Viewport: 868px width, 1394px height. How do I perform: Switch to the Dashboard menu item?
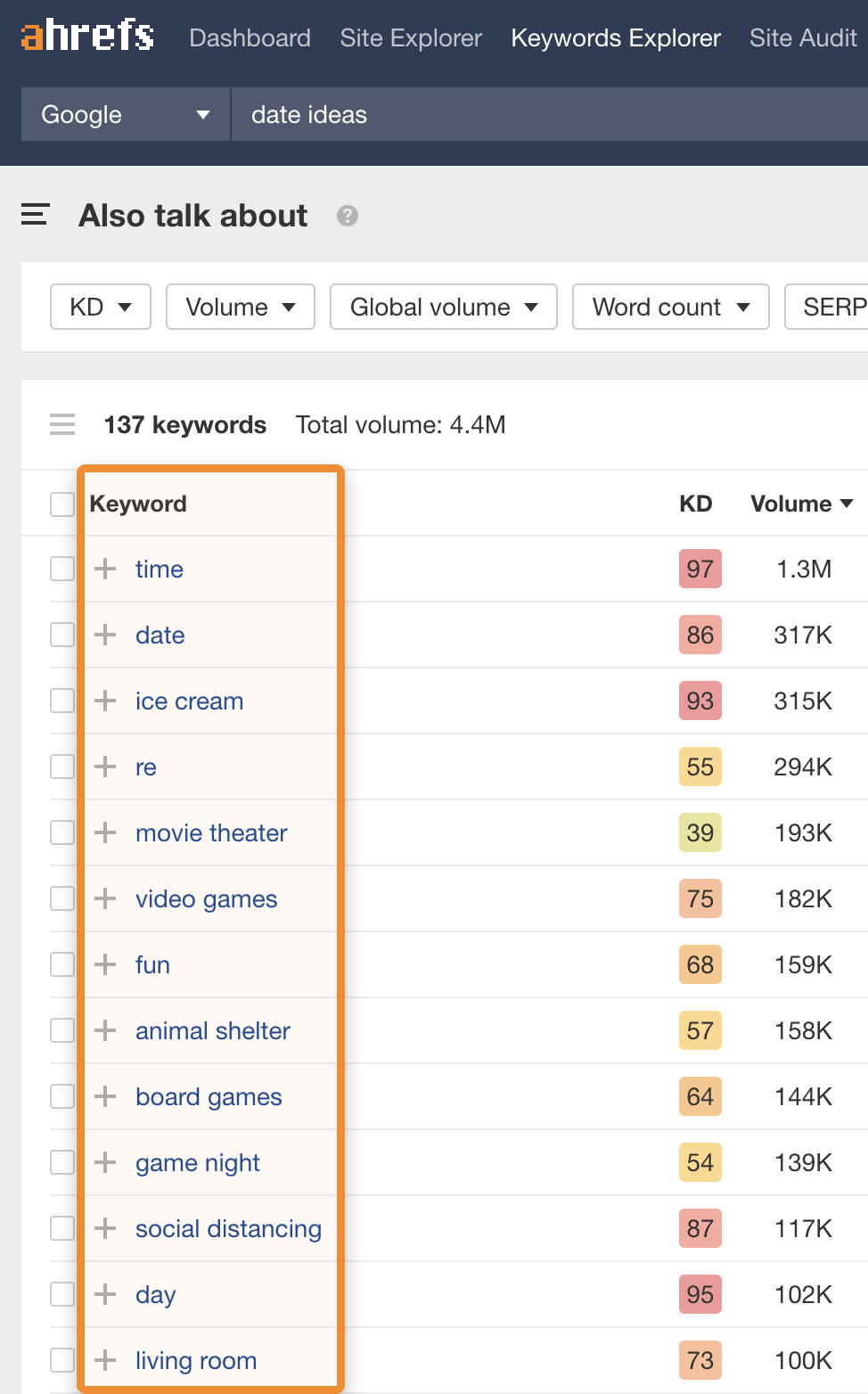[250, 38]
